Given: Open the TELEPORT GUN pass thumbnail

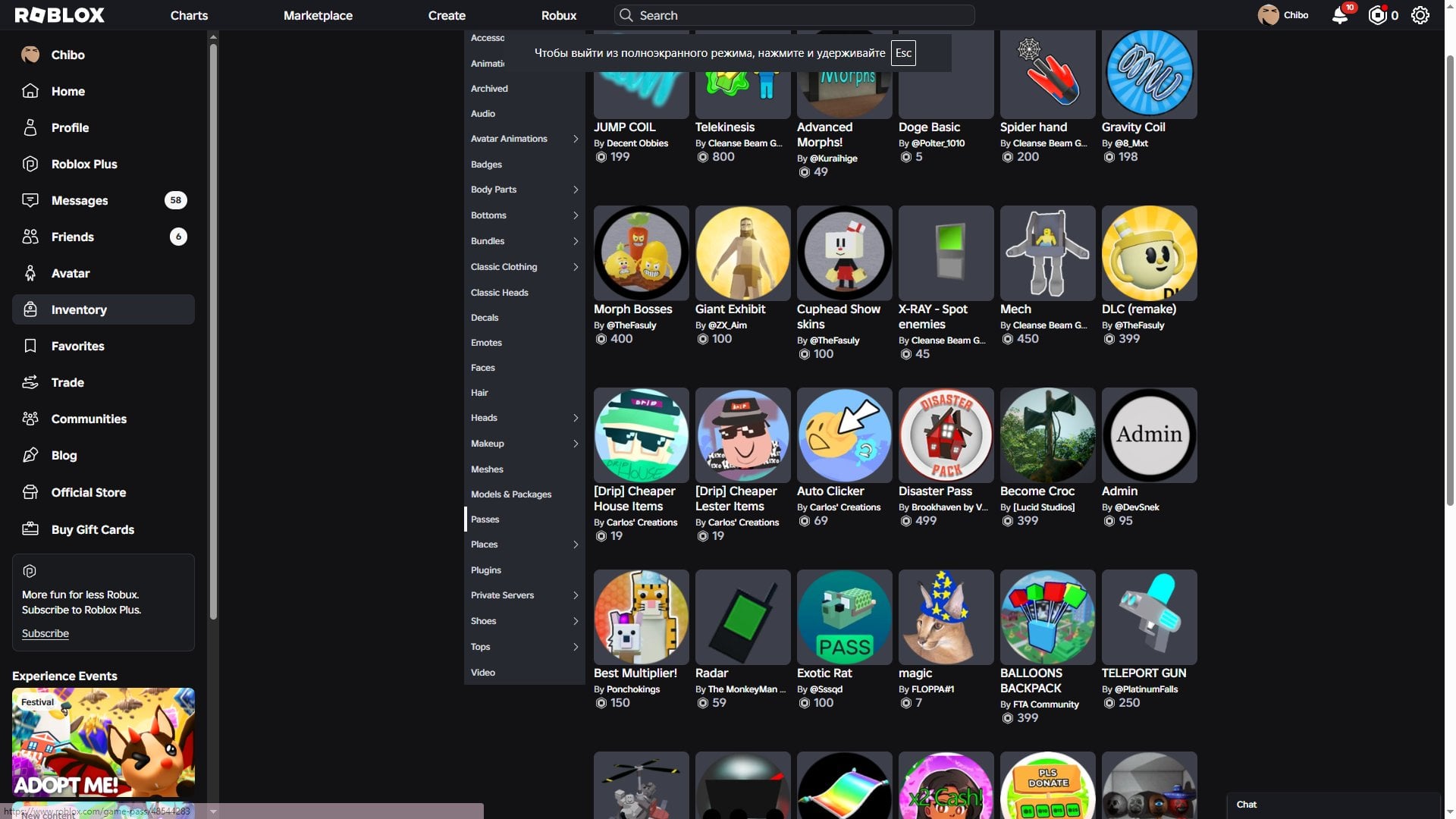Looking at the screenshot, I should [1150, 617].
